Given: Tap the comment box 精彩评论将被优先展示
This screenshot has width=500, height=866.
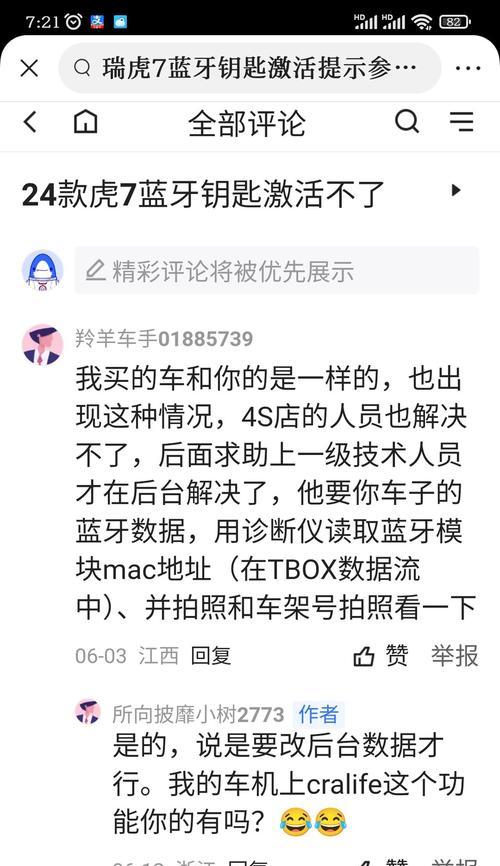Looking at the screenshot, I should click(277, 270).
